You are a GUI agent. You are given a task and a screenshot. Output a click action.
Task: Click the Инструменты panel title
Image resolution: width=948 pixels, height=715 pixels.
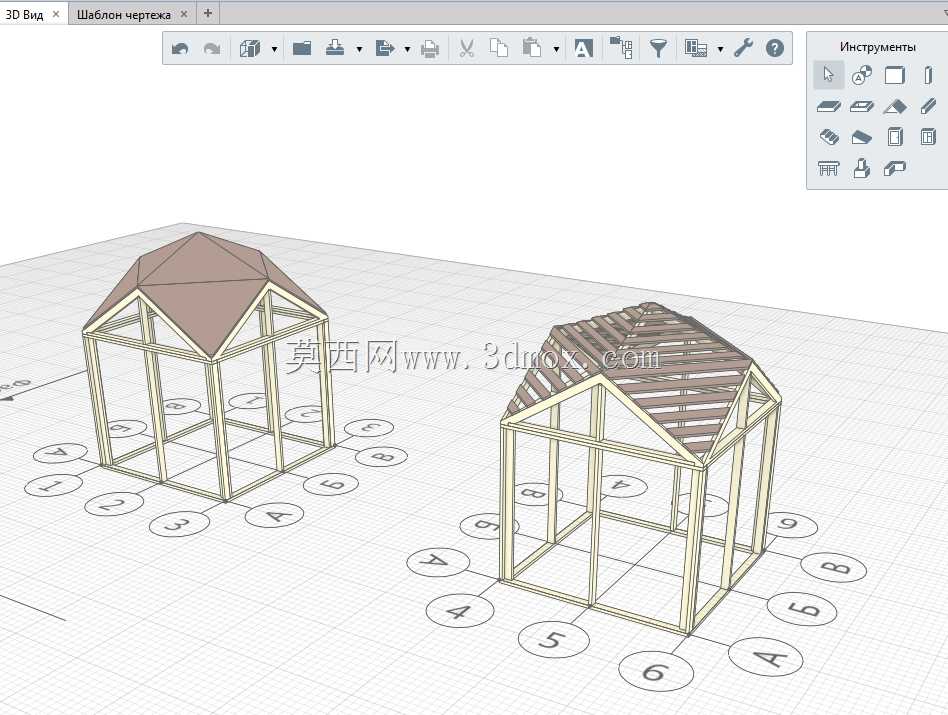pos(877,47)
